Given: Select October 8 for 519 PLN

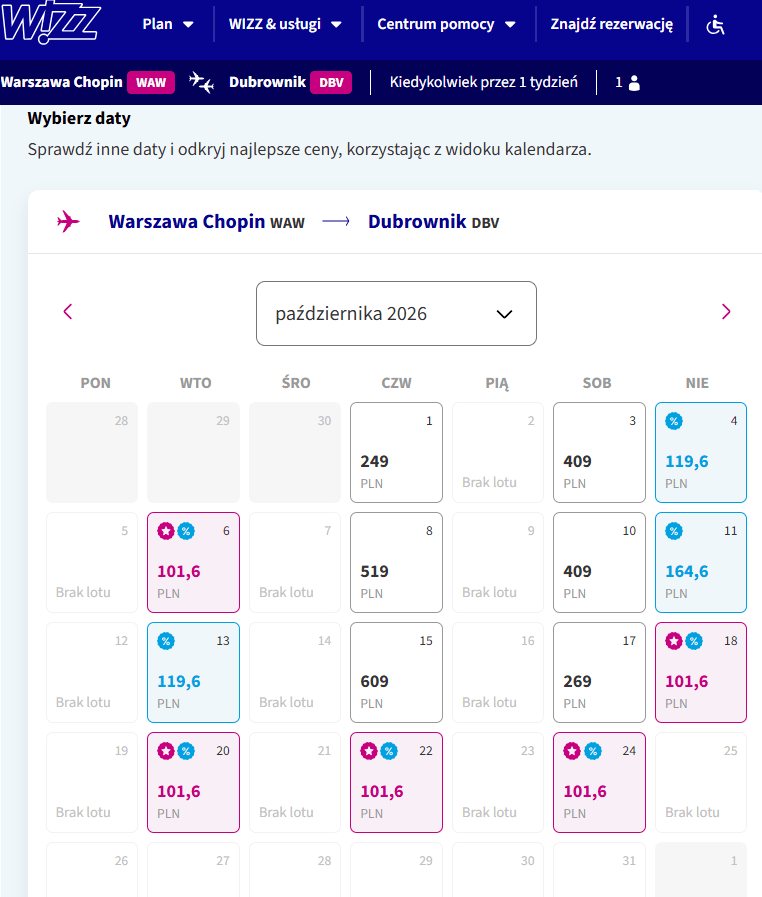Looking at the screenshot, I should pos(396,562).
